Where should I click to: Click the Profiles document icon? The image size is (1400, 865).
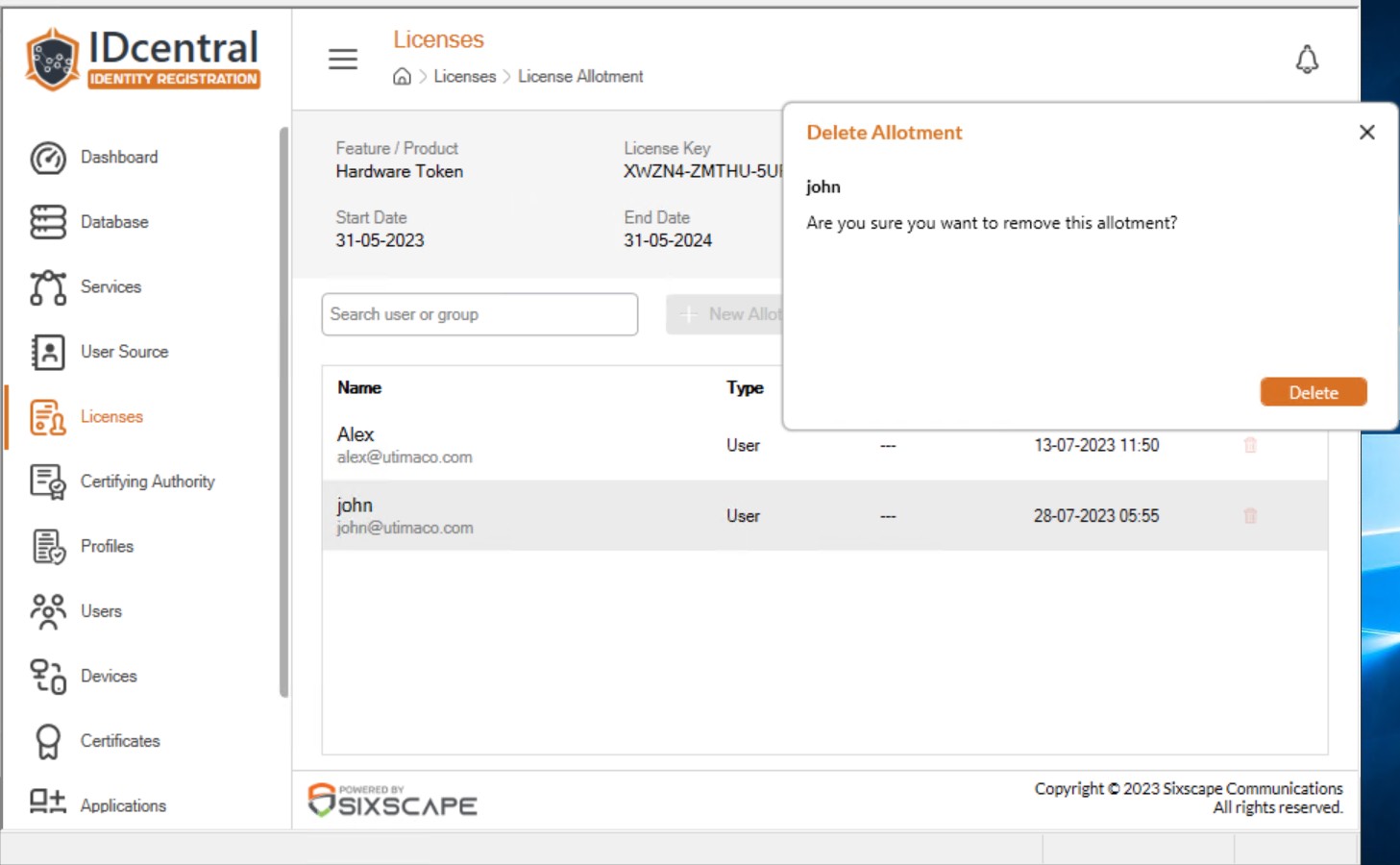[48, 547]
